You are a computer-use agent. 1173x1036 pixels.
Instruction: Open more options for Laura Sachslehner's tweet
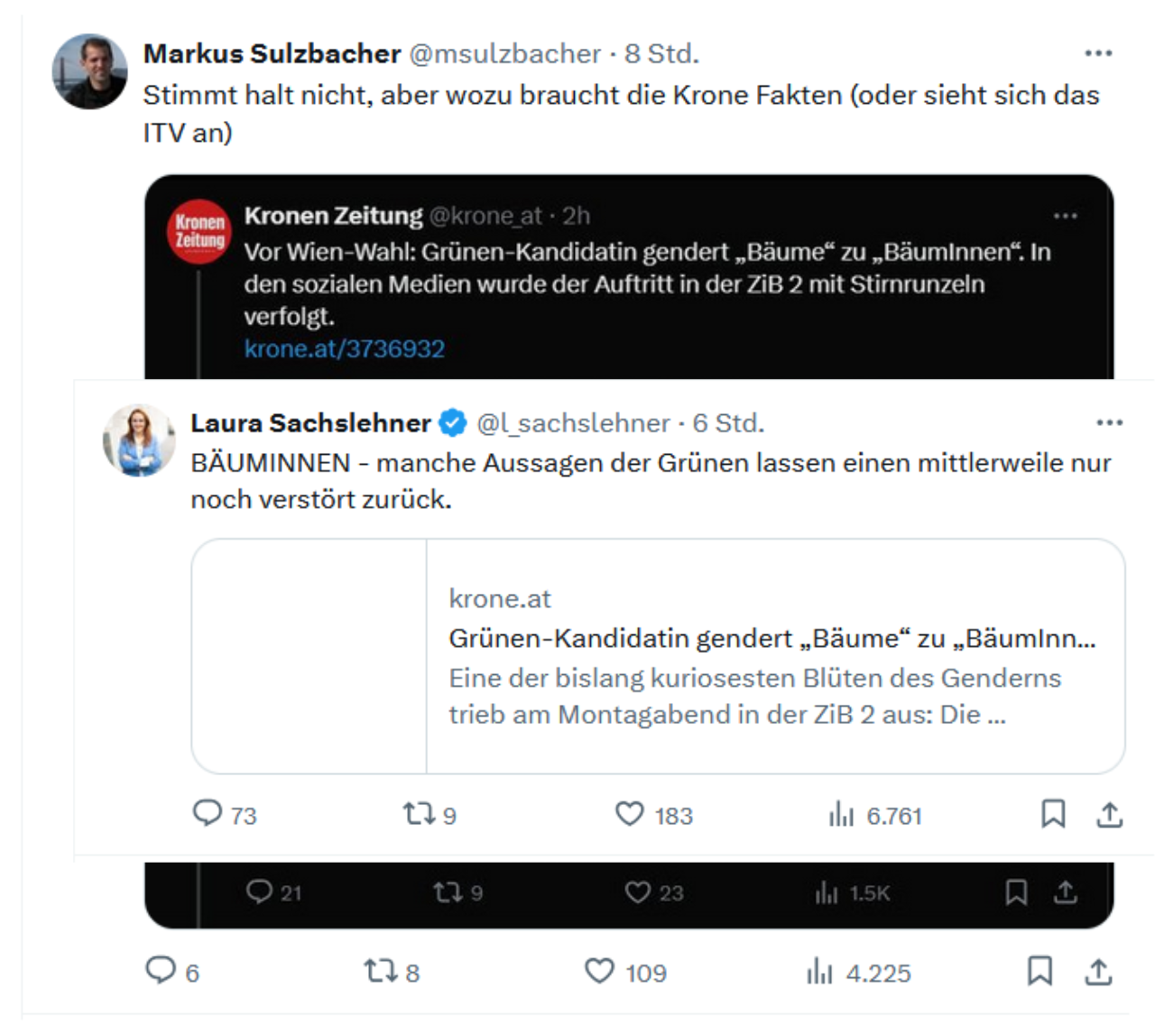click(x=1109, y=422)
